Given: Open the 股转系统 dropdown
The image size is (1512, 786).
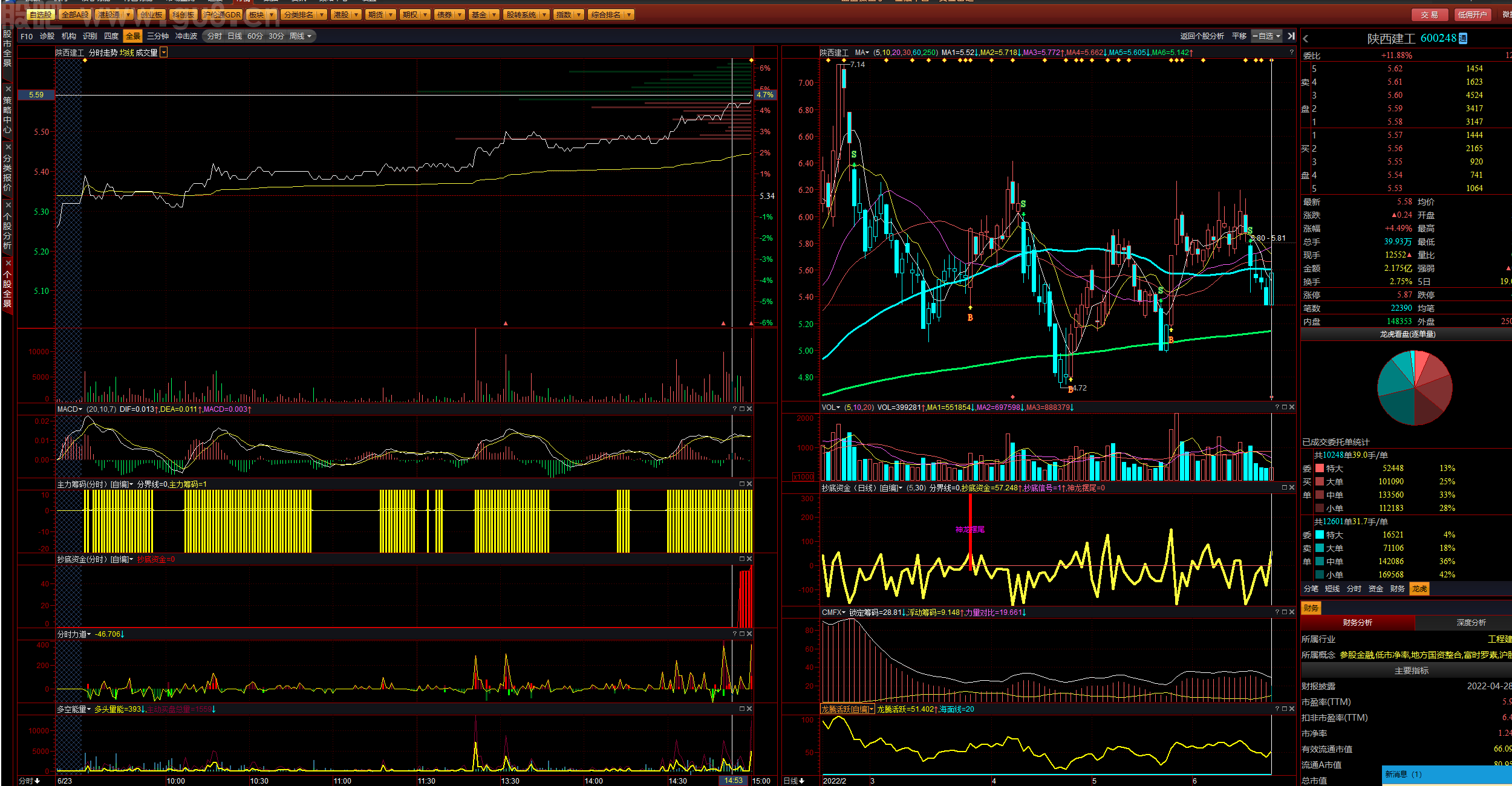Looking at the screenshot, I should click(x=544, y=15).
